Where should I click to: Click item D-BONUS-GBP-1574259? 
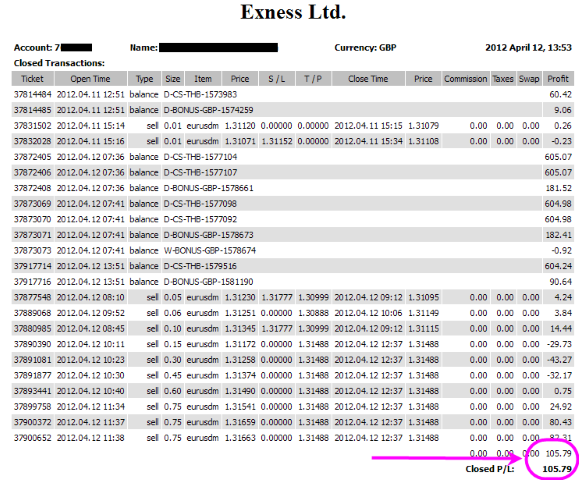[x=209, y=110]
